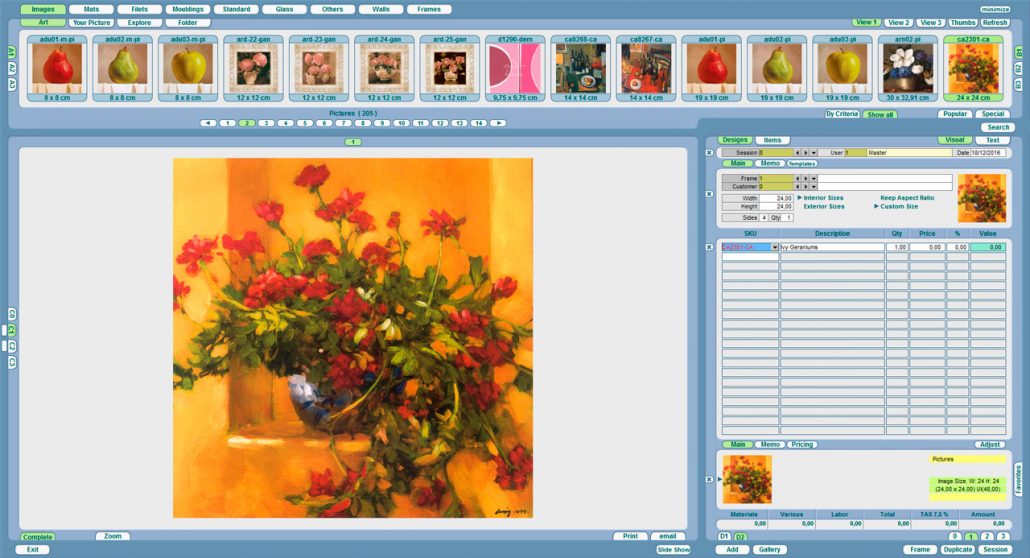Screen dimensions: 1030x558
Task: Click the Duplicate button
Action: click(x=958, y=549)
